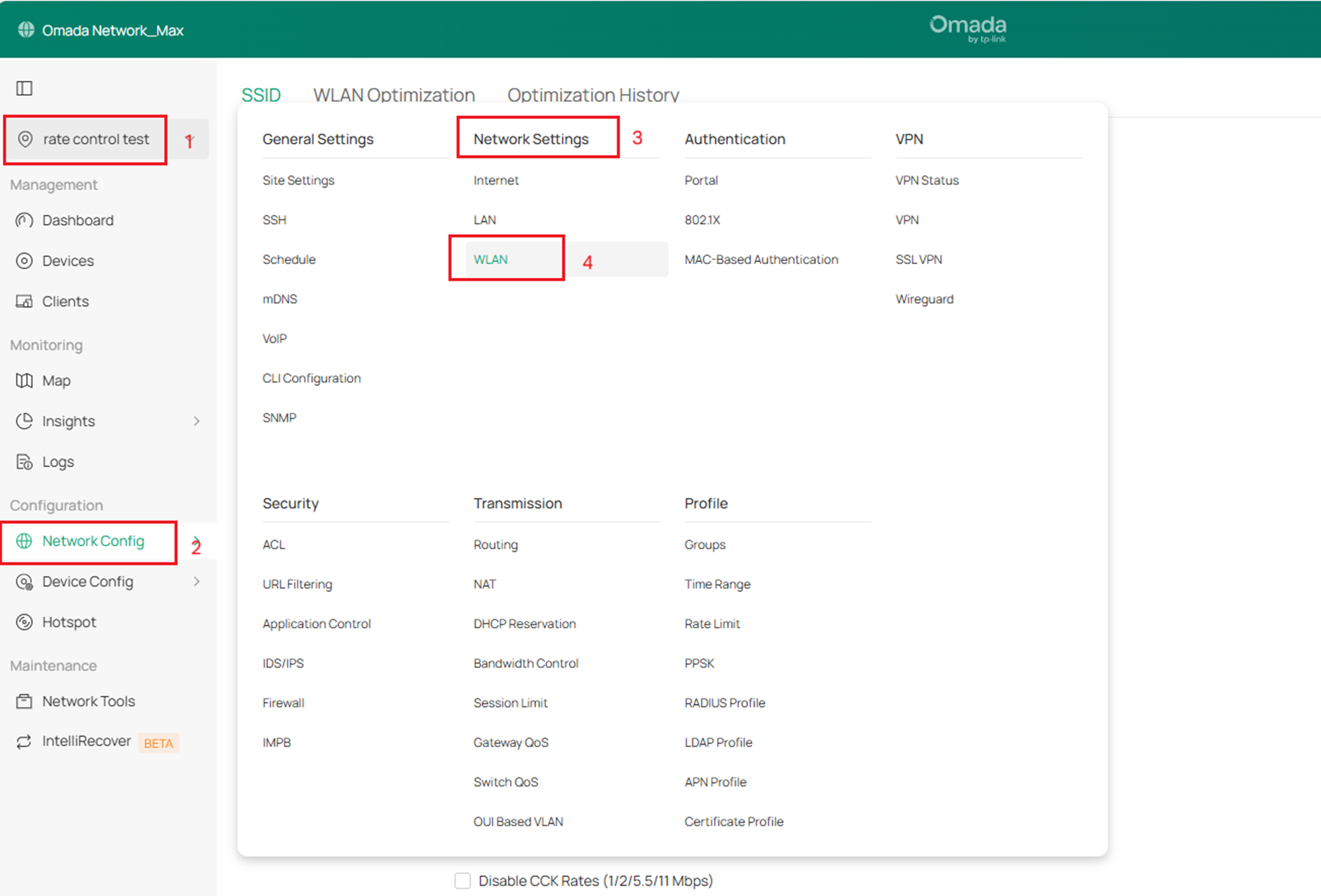Select the Devices icon in the sidebar

pyautogui.click(x=24, y=261)
